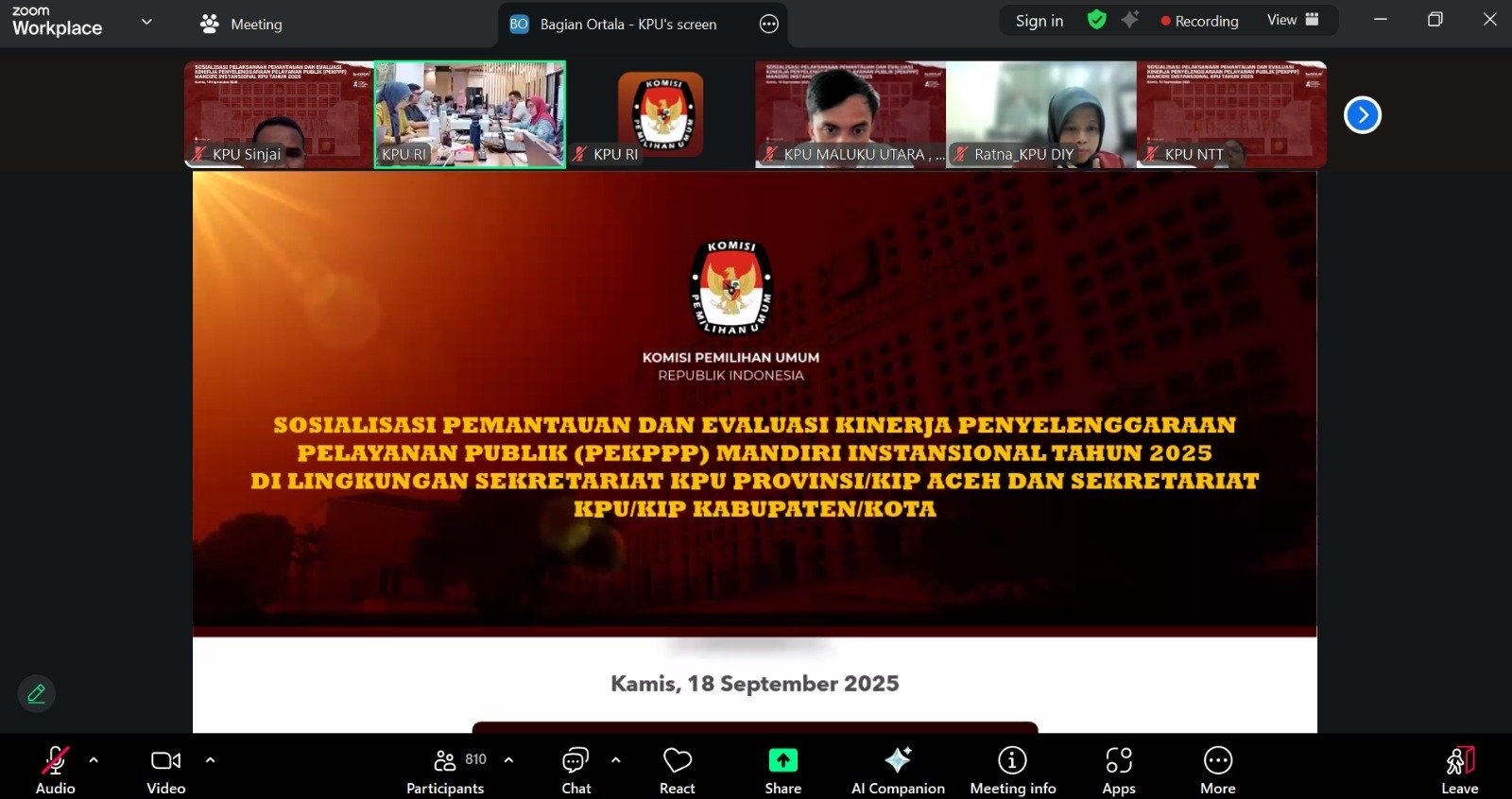Screen dimensions: 1512x799
Task: Select the Bagian Ortala - KPU's screen tab
Action: coord(627,25)
